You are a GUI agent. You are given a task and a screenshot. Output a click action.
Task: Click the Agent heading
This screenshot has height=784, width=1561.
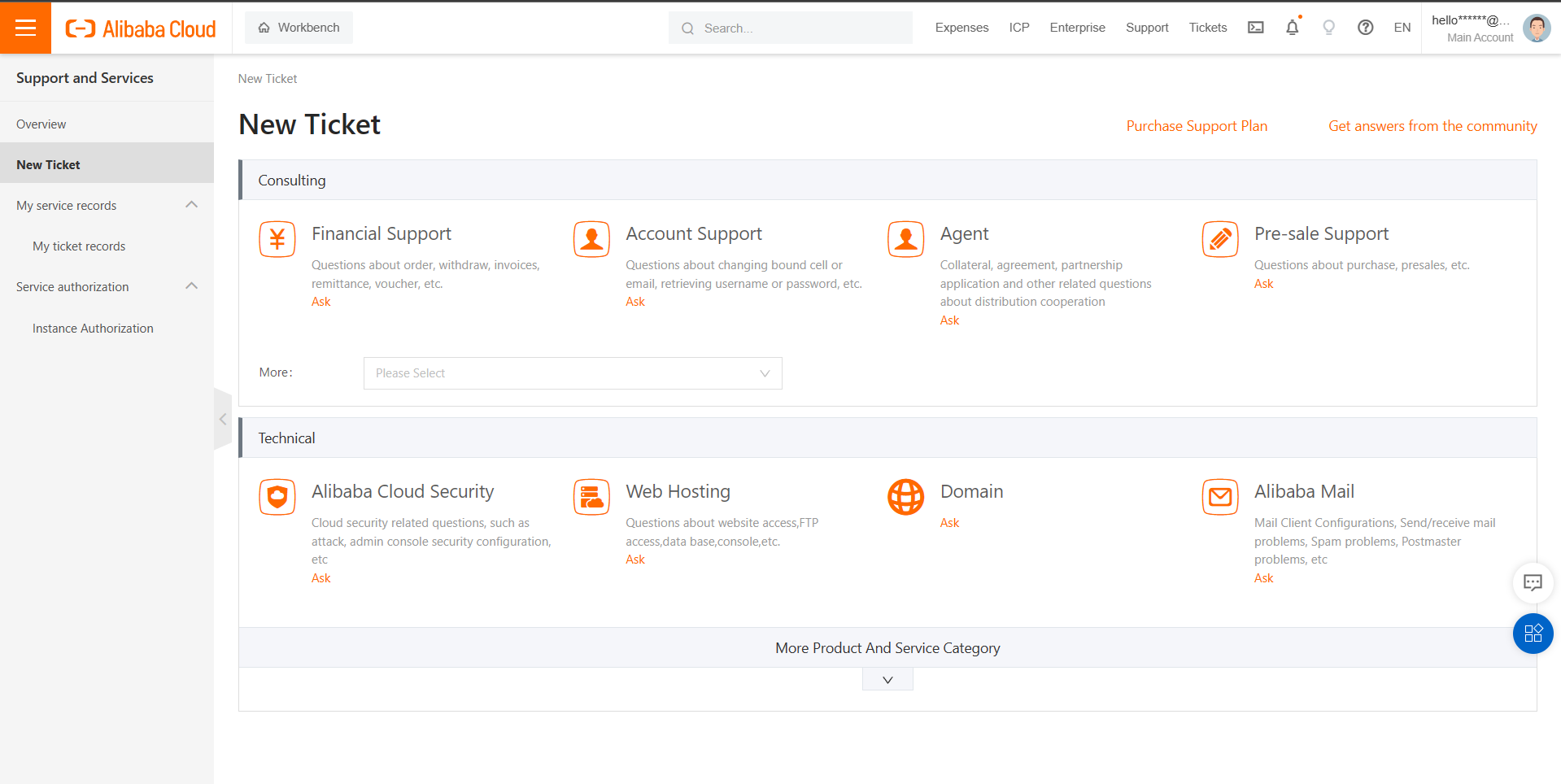(x=965, y=233)
